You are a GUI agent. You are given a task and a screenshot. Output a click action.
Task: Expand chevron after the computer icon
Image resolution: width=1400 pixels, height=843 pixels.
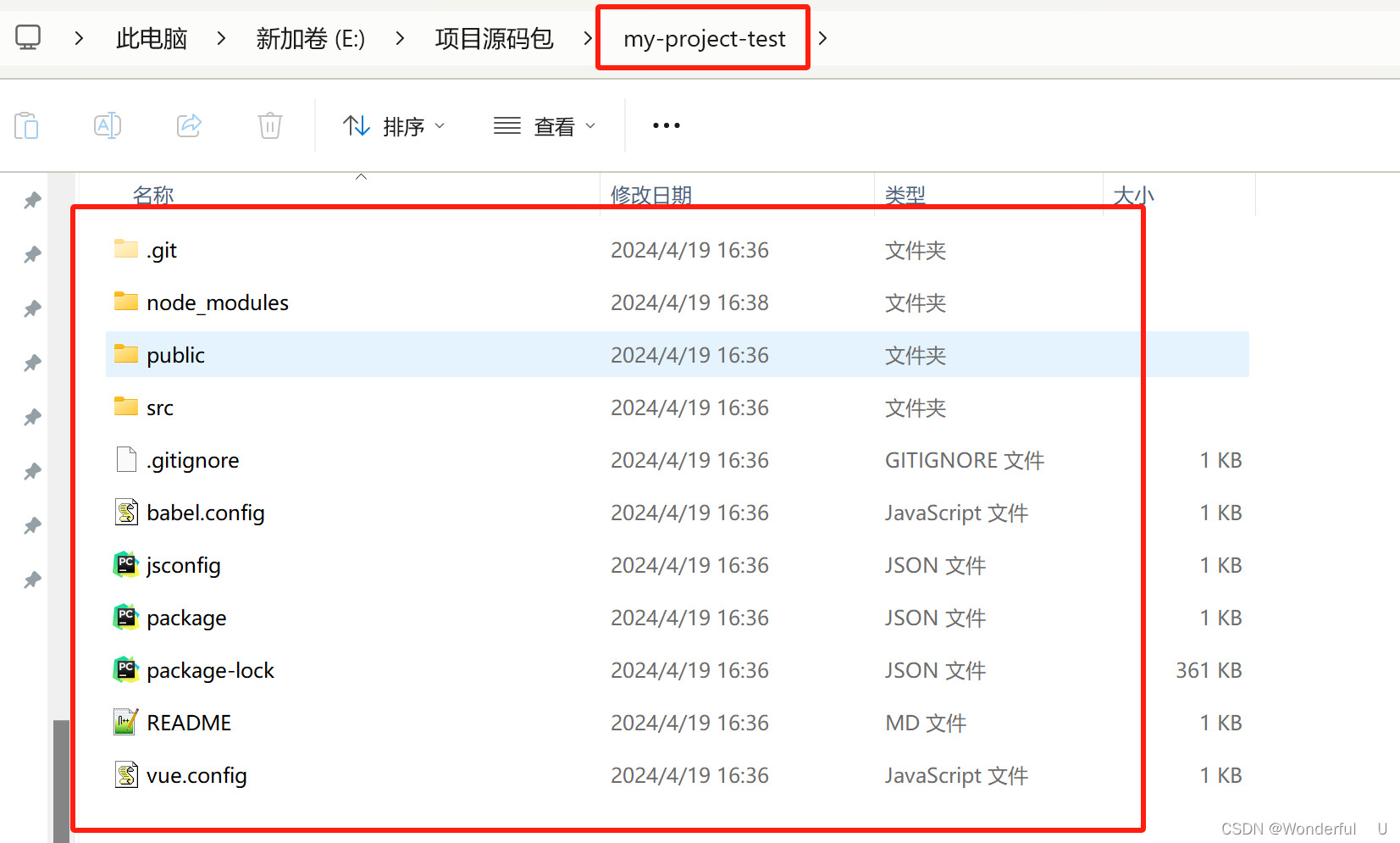pos(79,38)
